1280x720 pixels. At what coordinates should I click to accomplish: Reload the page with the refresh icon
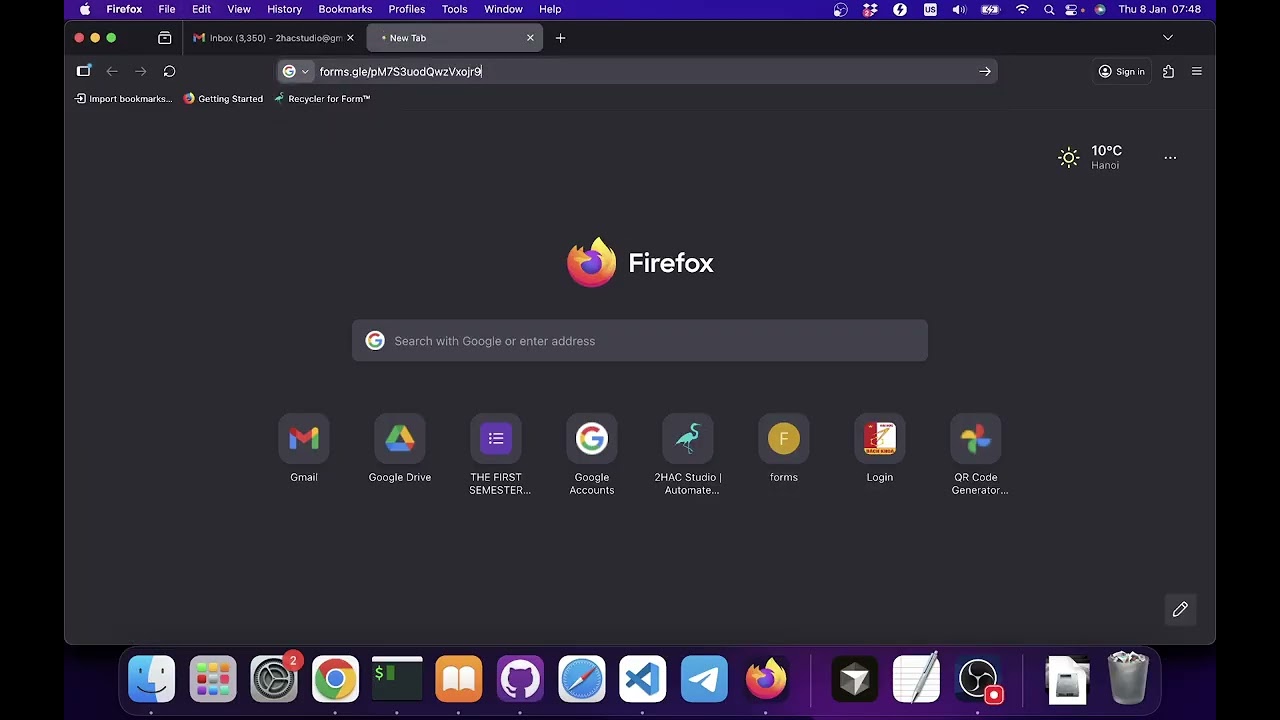click(169, 71)
